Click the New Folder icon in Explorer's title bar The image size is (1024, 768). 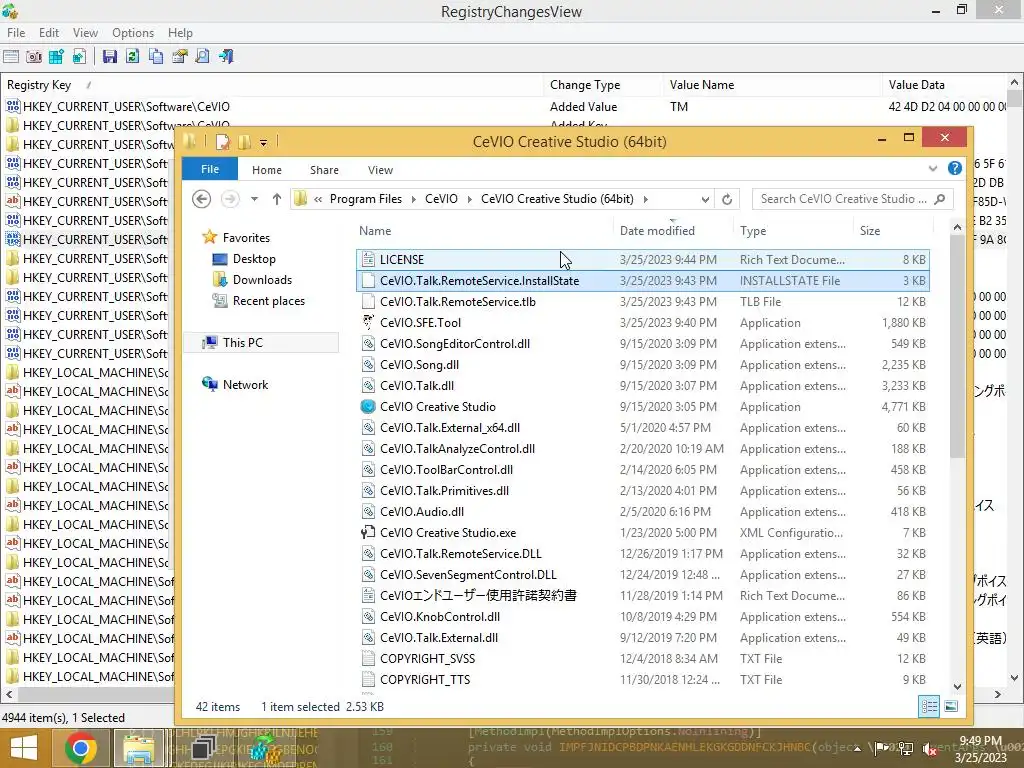pos(244,142)
